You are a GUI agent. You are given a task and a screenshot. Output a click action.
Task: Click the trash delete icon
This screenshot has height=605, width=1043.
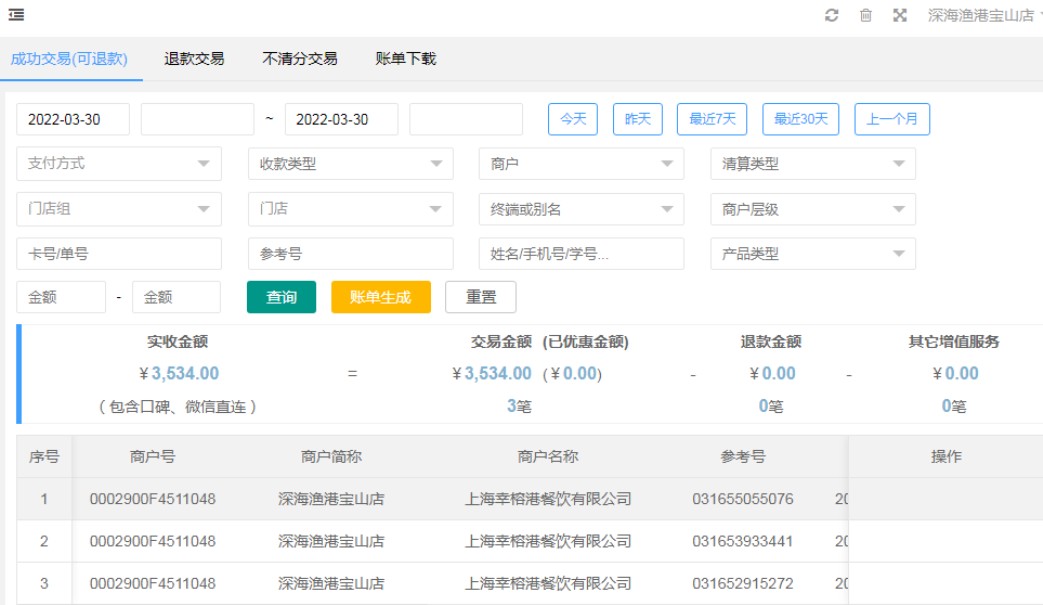(x=866, y=15)
